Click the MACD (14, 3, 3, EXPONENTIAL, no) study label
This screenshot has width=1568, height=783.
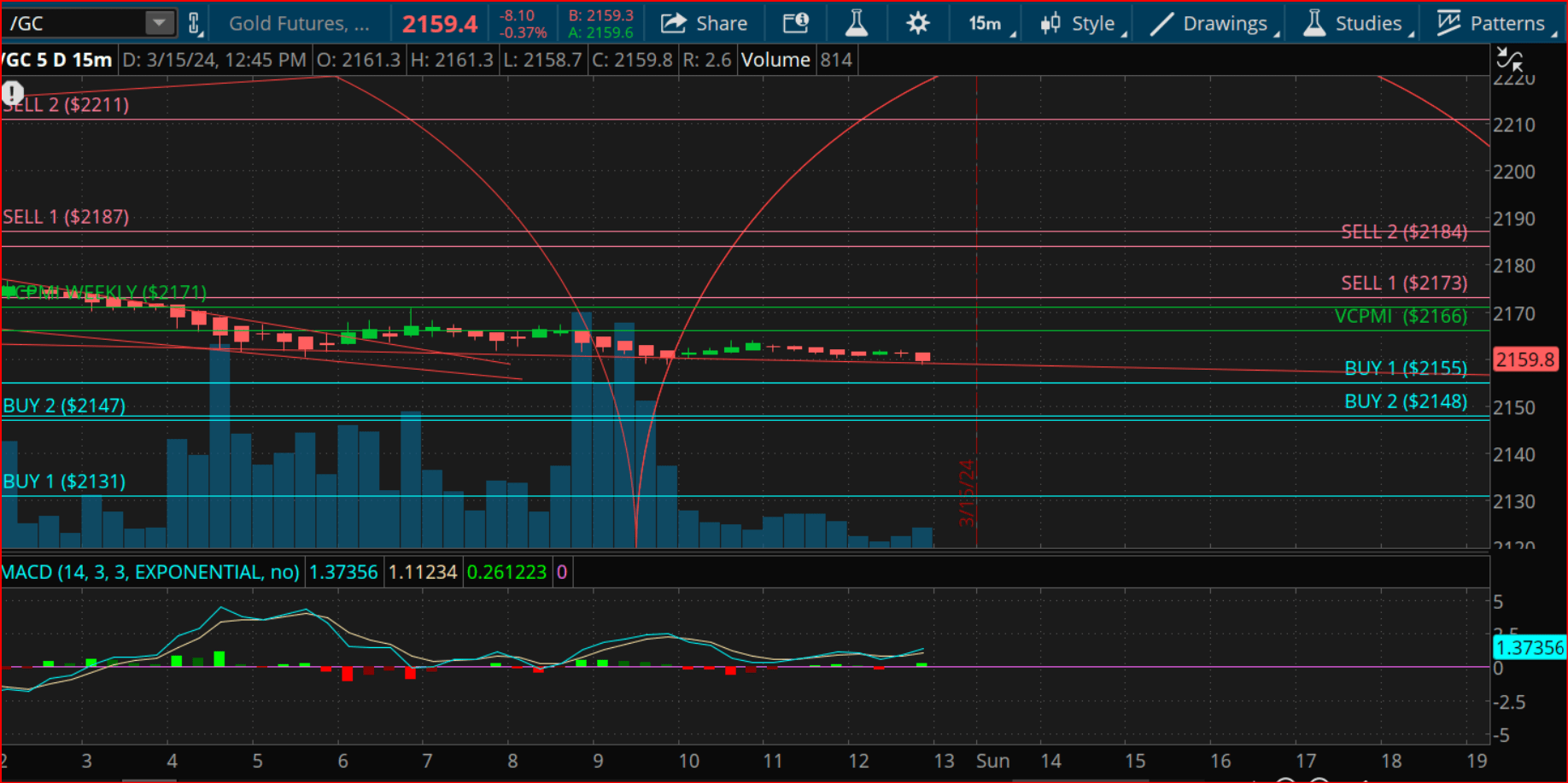150,572
